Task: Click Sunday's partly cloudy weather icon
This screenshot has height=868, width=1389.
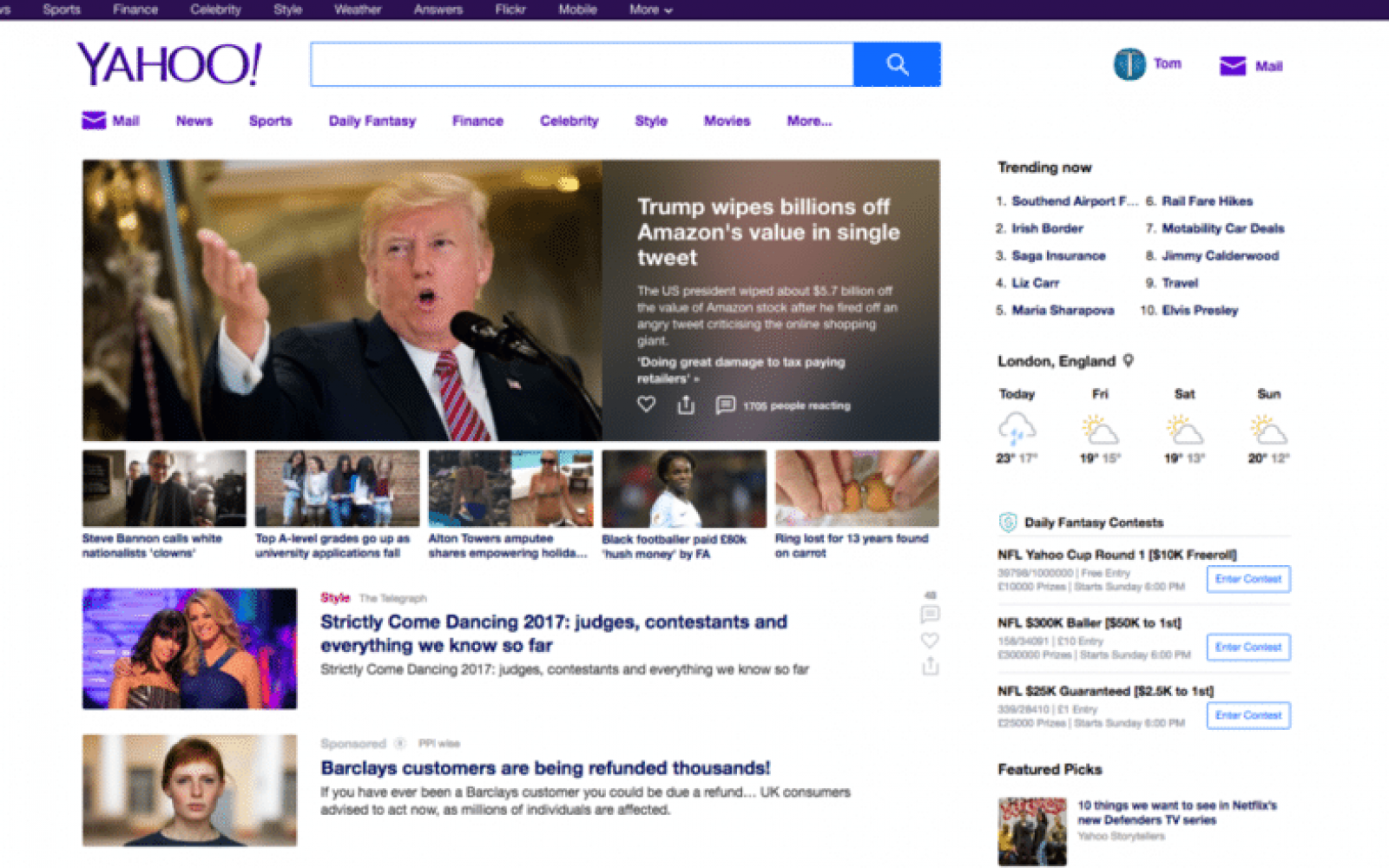Action: pos(1268,429)
